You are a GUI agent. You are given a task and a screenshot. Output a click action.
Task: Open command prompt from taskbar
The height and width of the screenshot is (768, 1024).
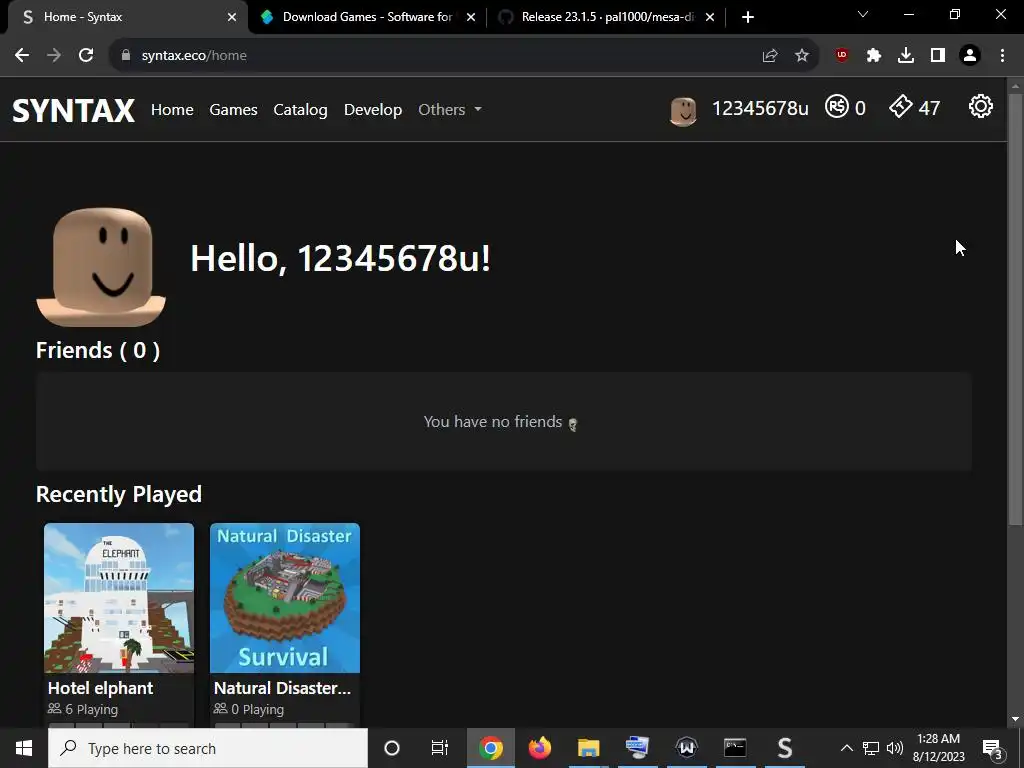point(735,748)
